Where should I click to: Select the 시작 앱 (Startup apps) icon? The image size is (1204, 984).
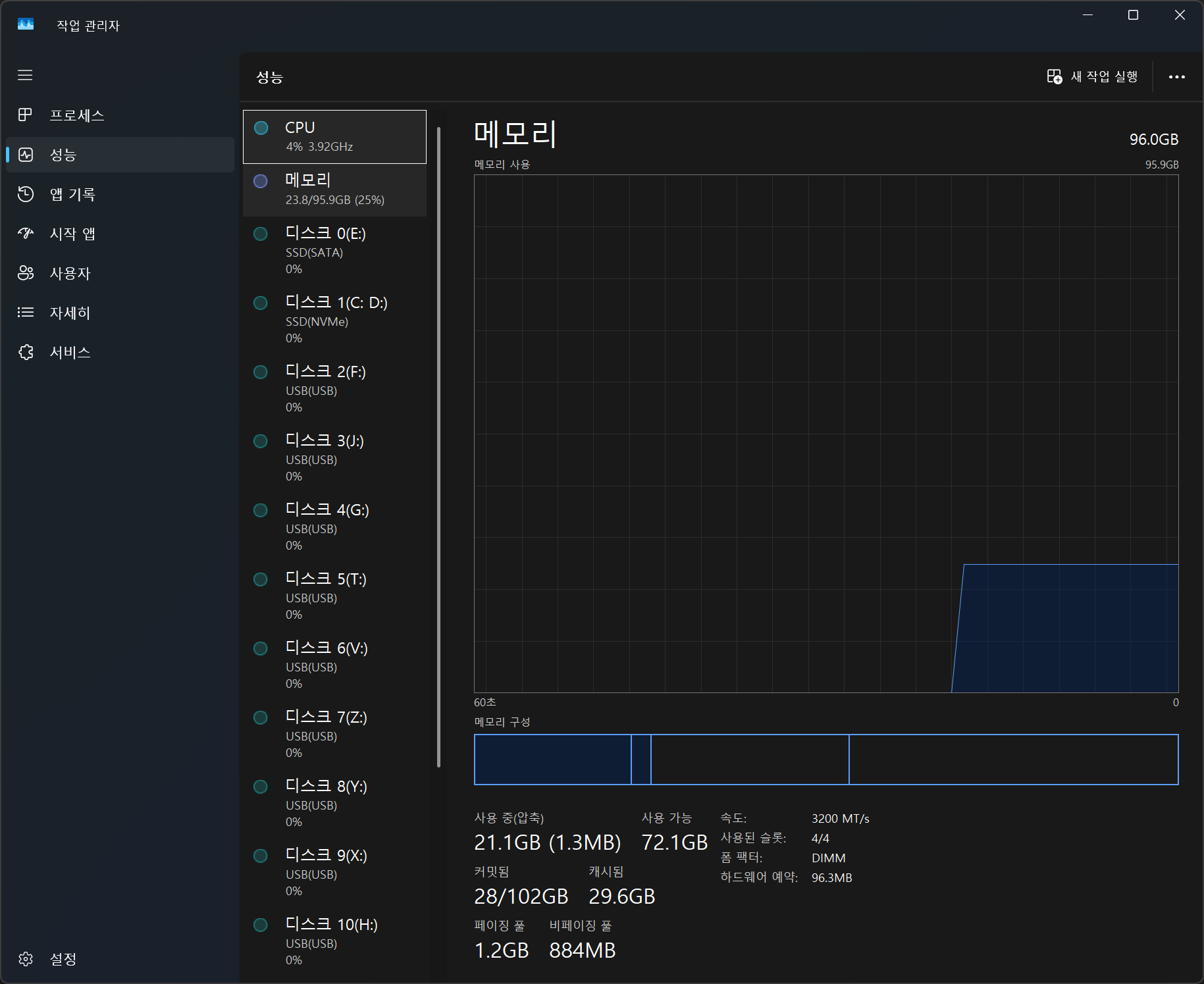click(25, 234)
